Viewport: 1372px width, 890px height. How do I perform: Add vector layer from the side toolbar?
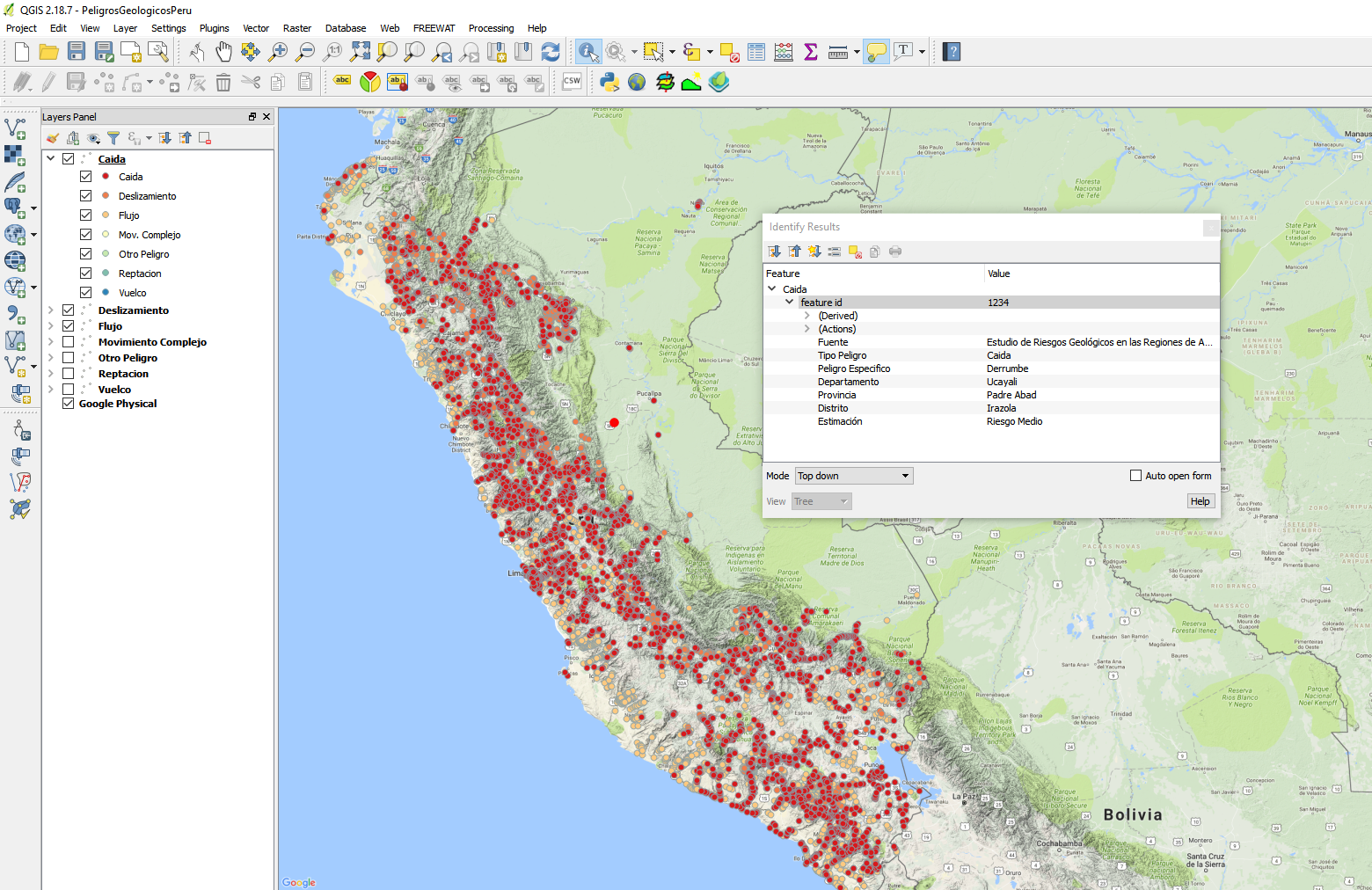tap(16, 129)
